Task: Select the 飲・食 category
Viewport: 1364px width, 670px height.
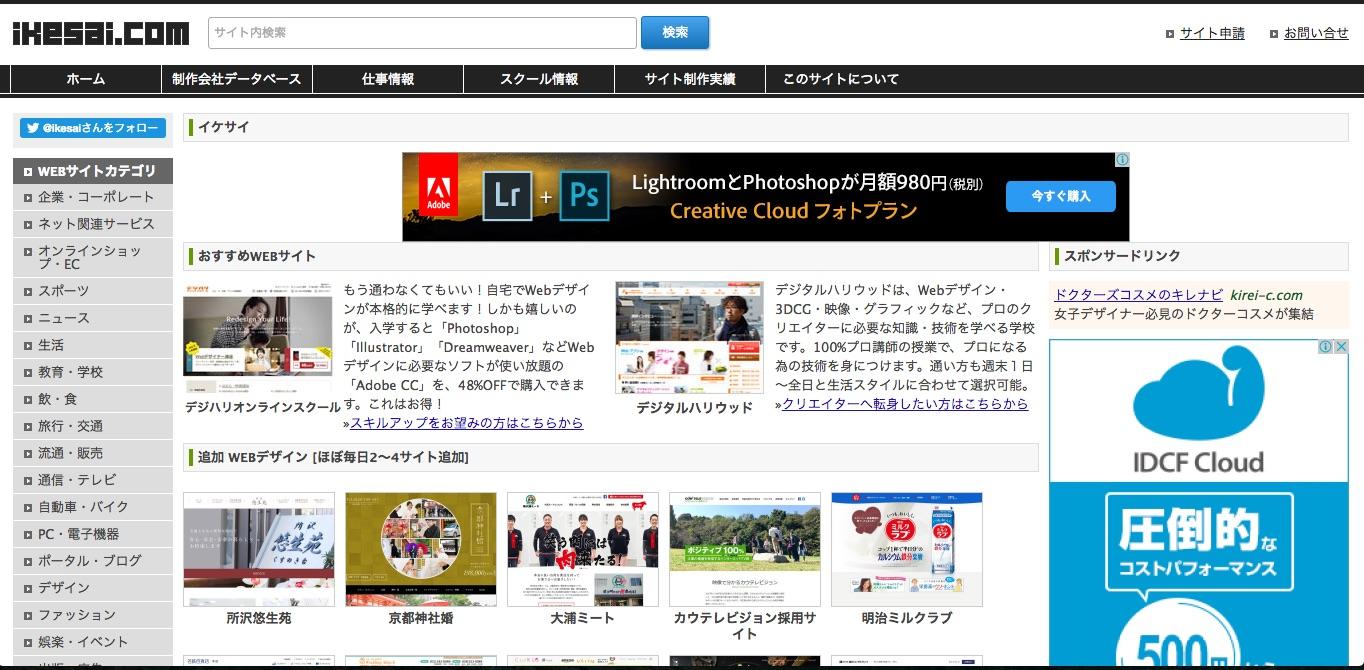Action: click(x=93, y=399)
